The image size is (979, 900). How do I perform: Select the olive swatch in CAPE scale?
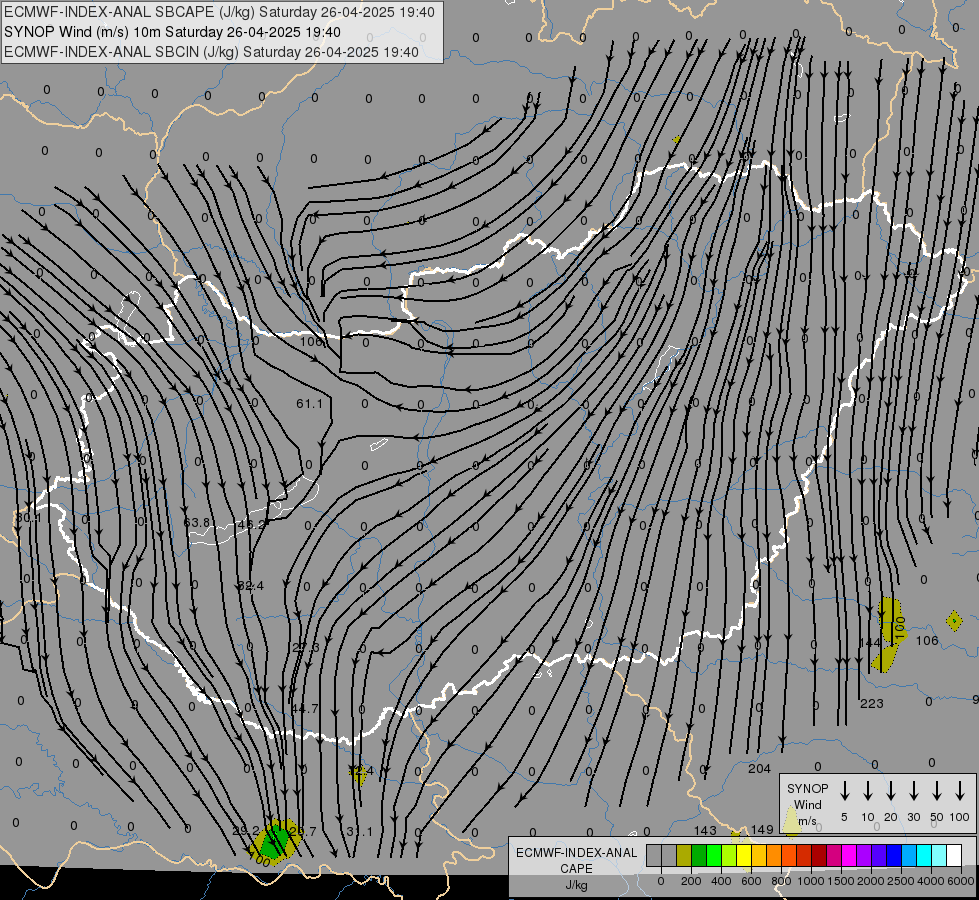(684, 856)
